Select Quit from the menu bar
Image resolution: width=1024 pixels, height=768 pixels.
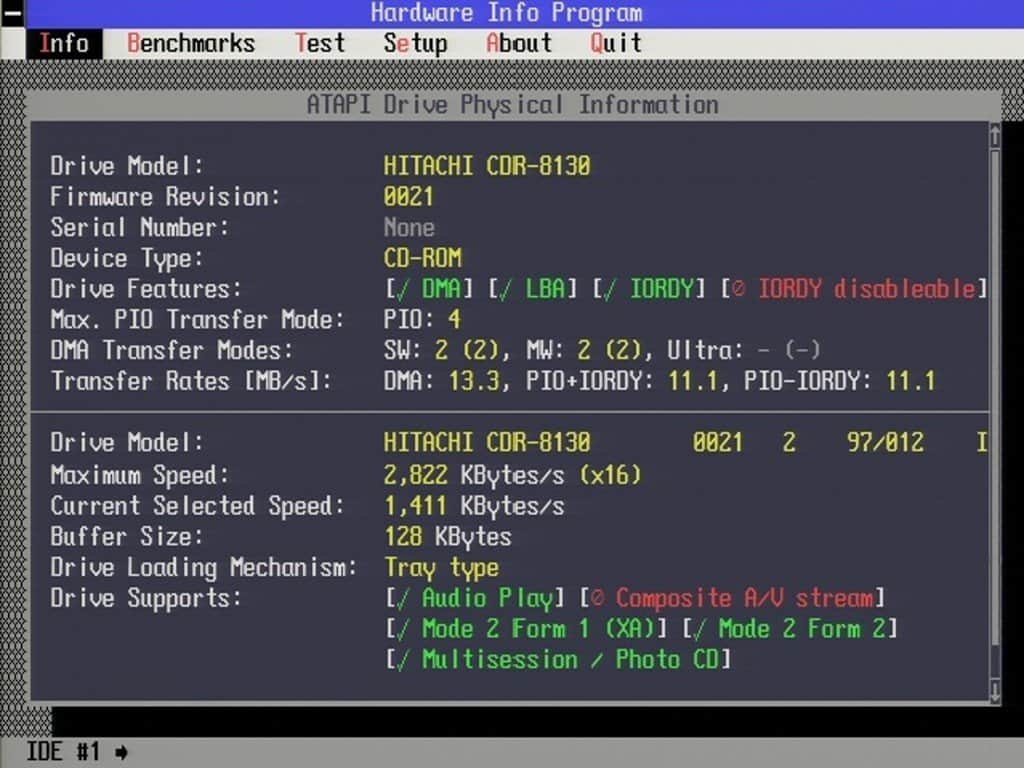tap(616, 44)
